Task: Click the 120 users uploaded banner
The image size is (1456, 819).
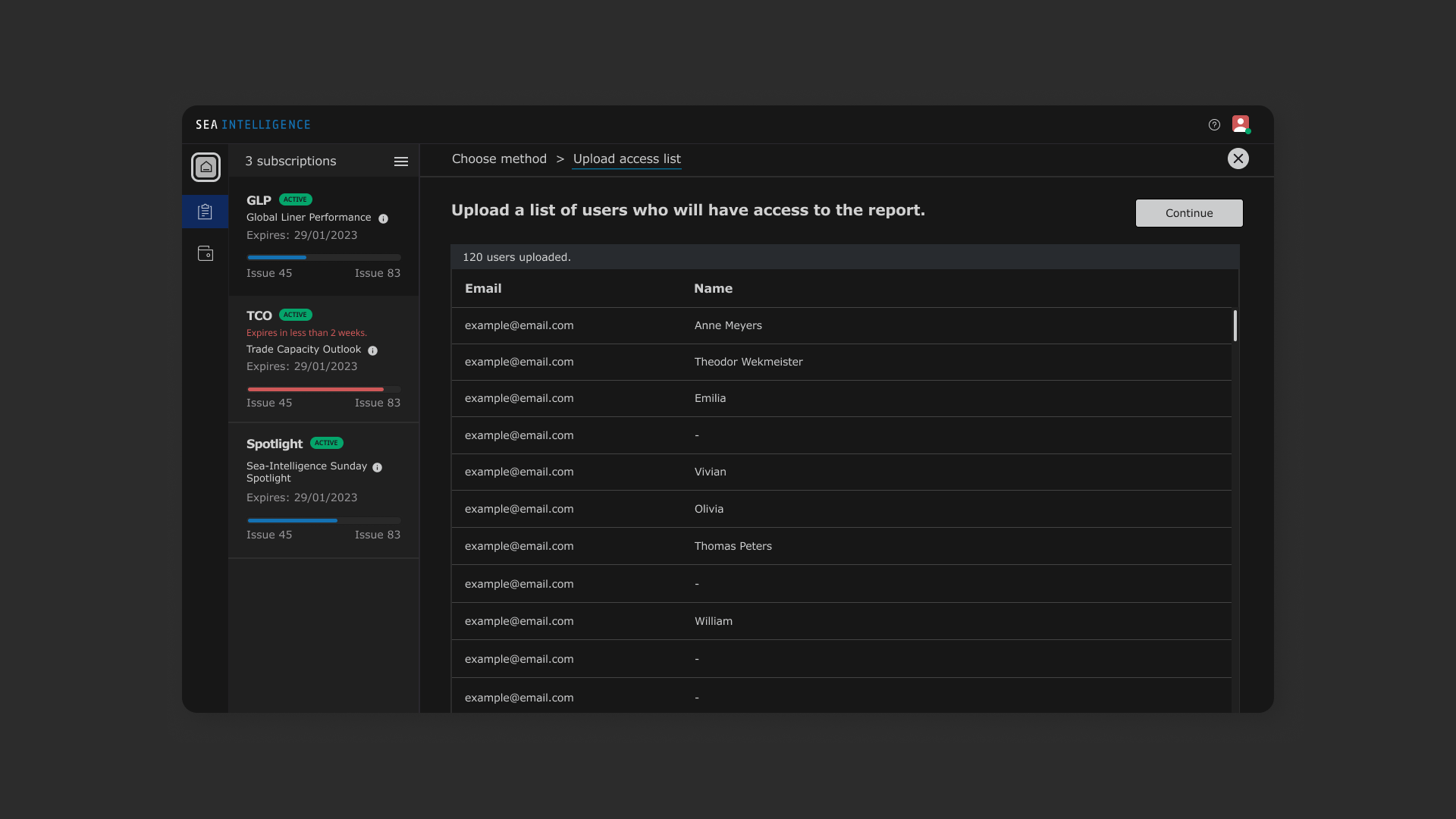Action: [844, 256]
